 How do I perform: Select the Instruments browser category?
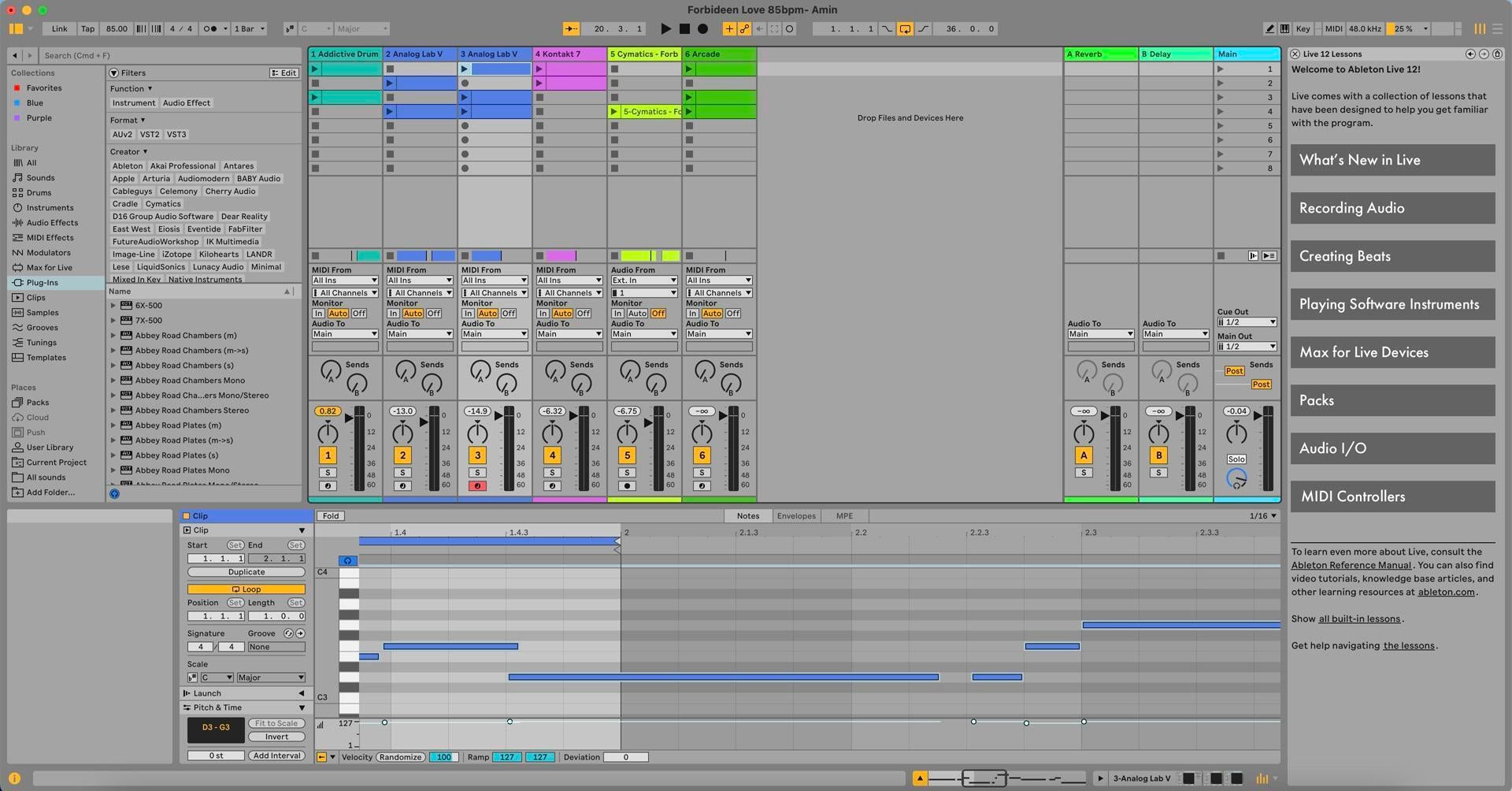(x=50, y=207)
